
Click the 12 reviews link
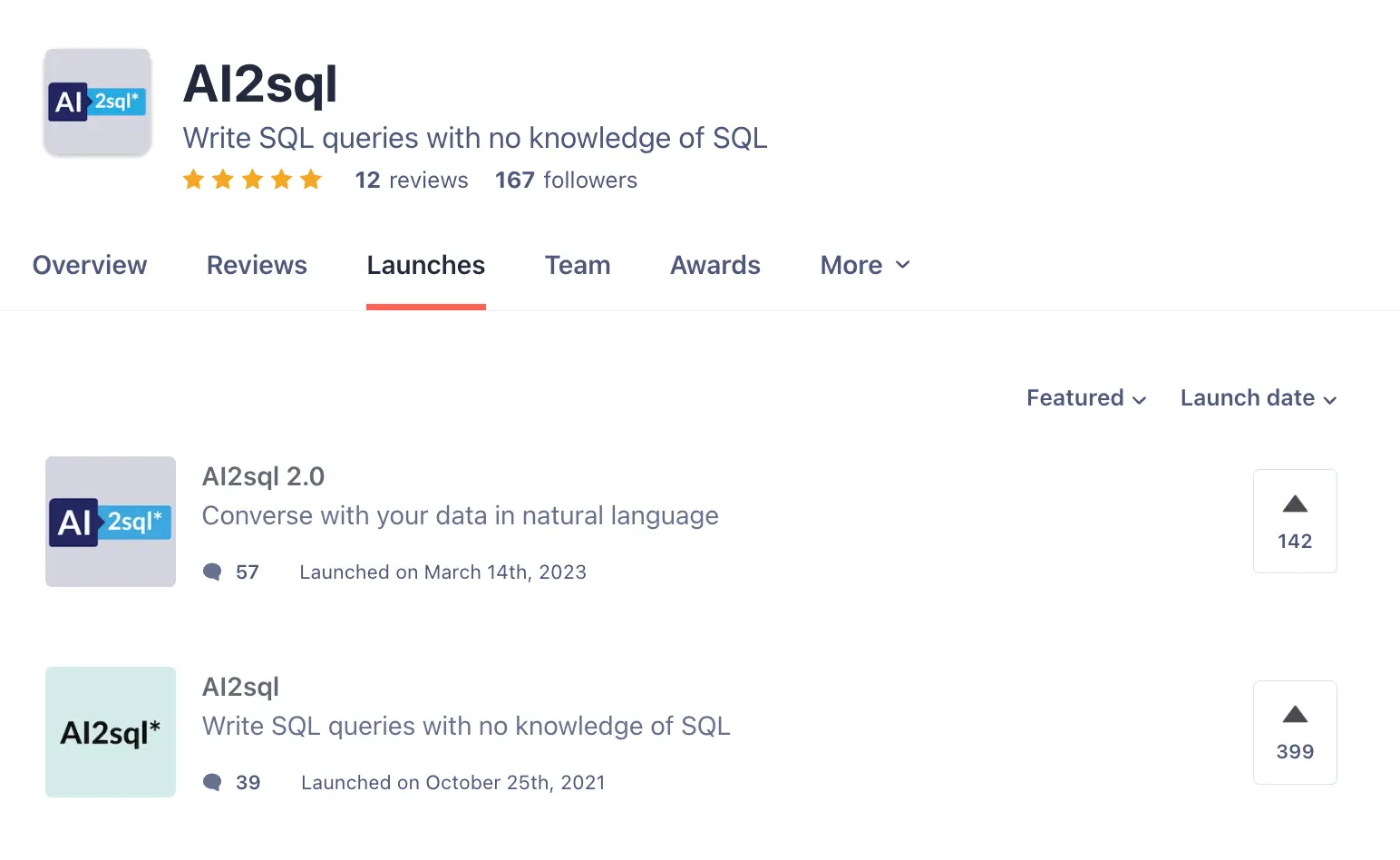tap(412, 181)
